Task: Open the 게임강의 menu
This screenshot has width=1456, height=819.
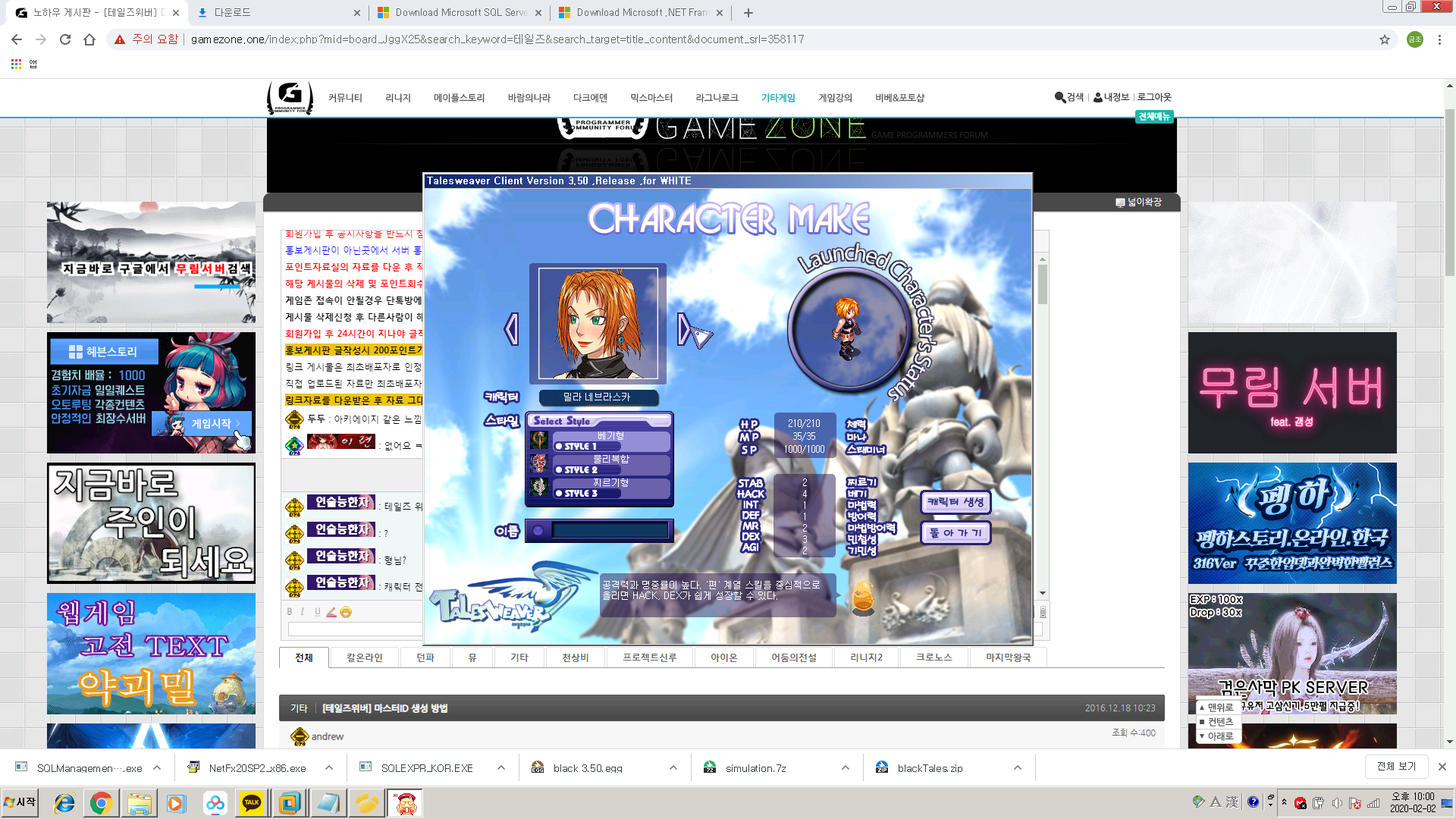Action: pos(835,98)
